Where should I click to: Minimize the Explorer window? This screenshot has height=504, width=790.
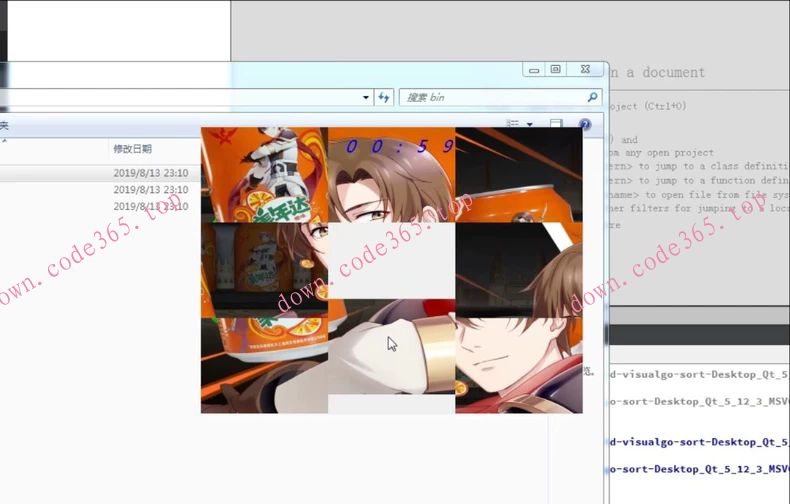coord(534,69)
